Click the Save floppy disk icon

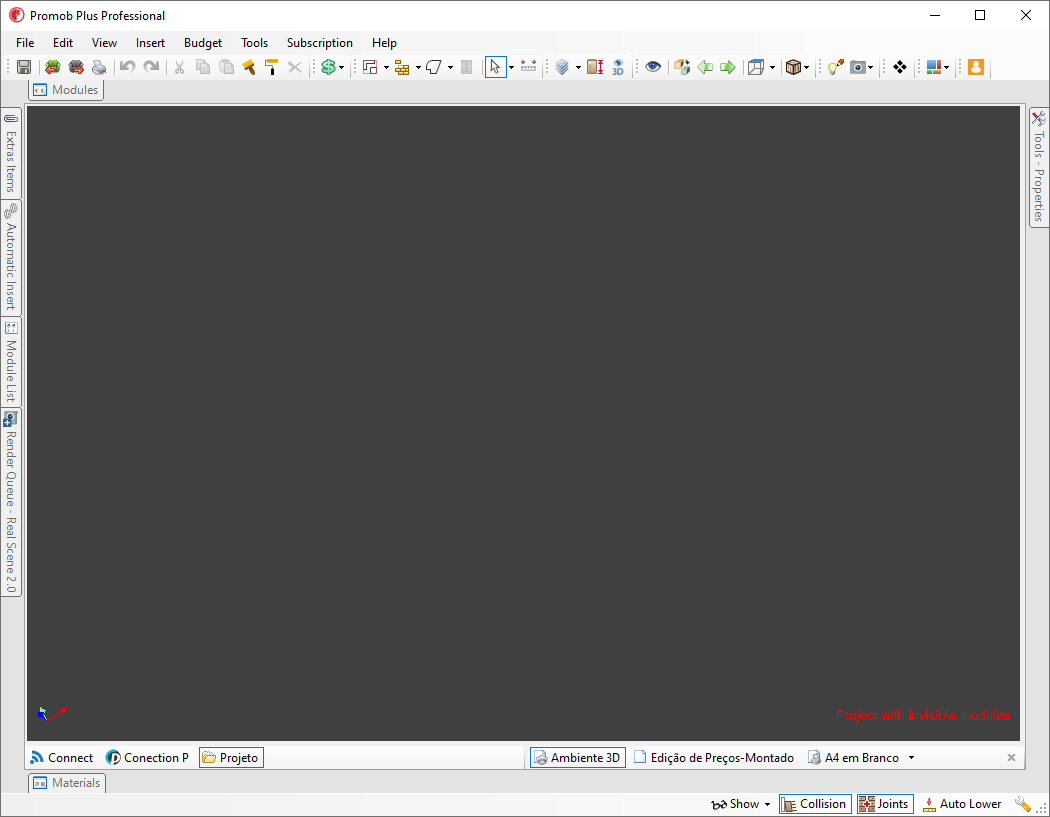pyautogui.click(x=24, y=67)
